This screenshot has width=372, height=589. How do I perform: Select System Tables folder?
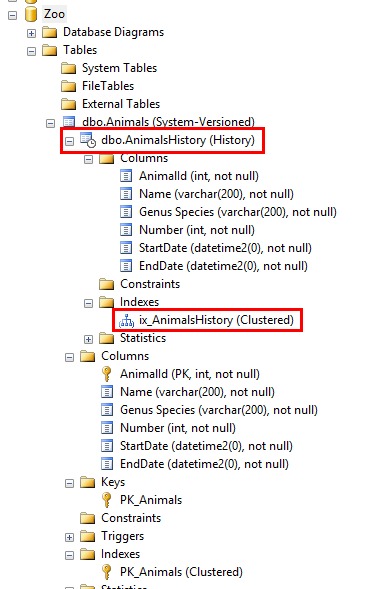[119, 68]
